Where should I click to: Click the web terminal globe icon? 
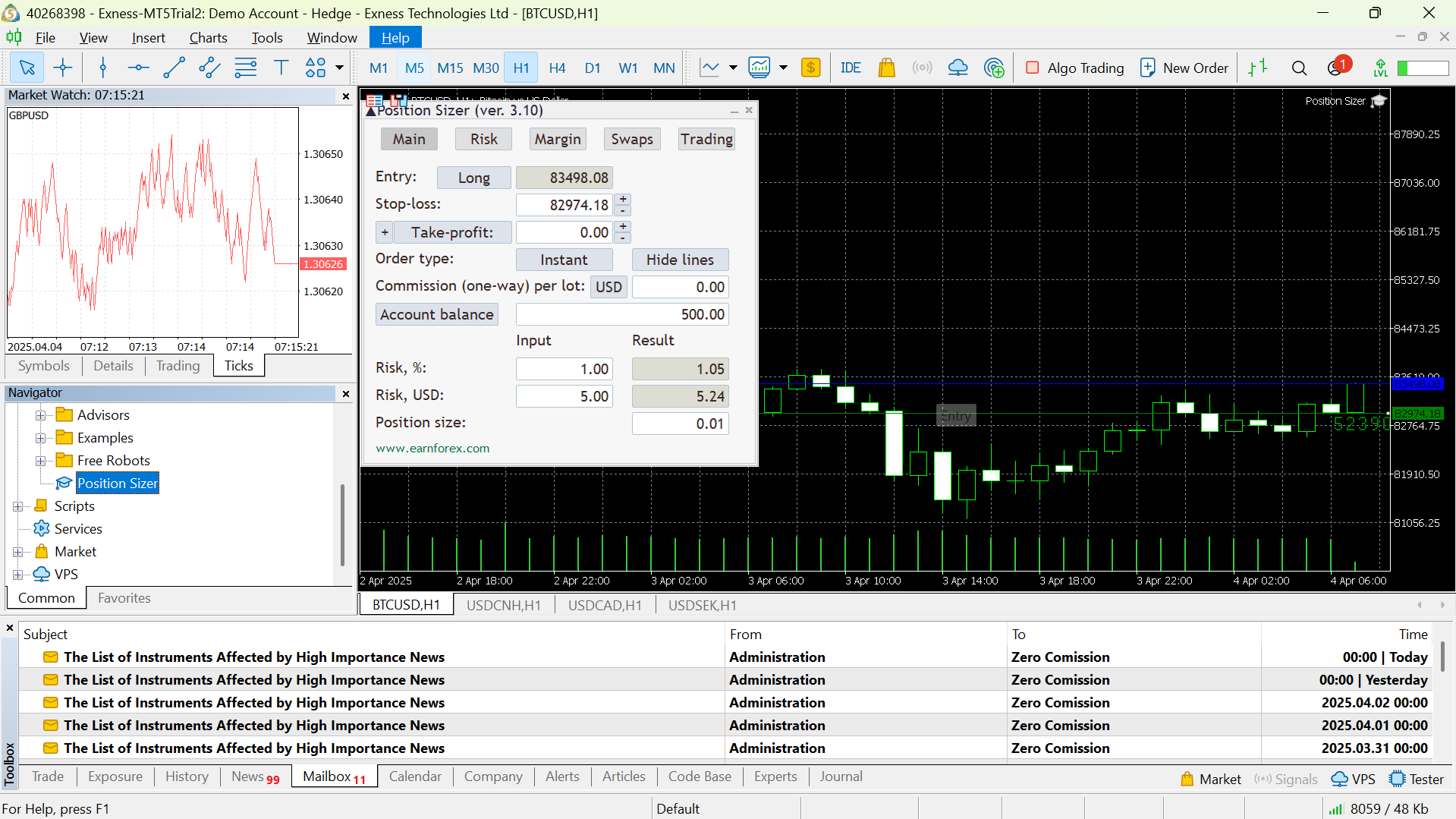tap(994, 68)
